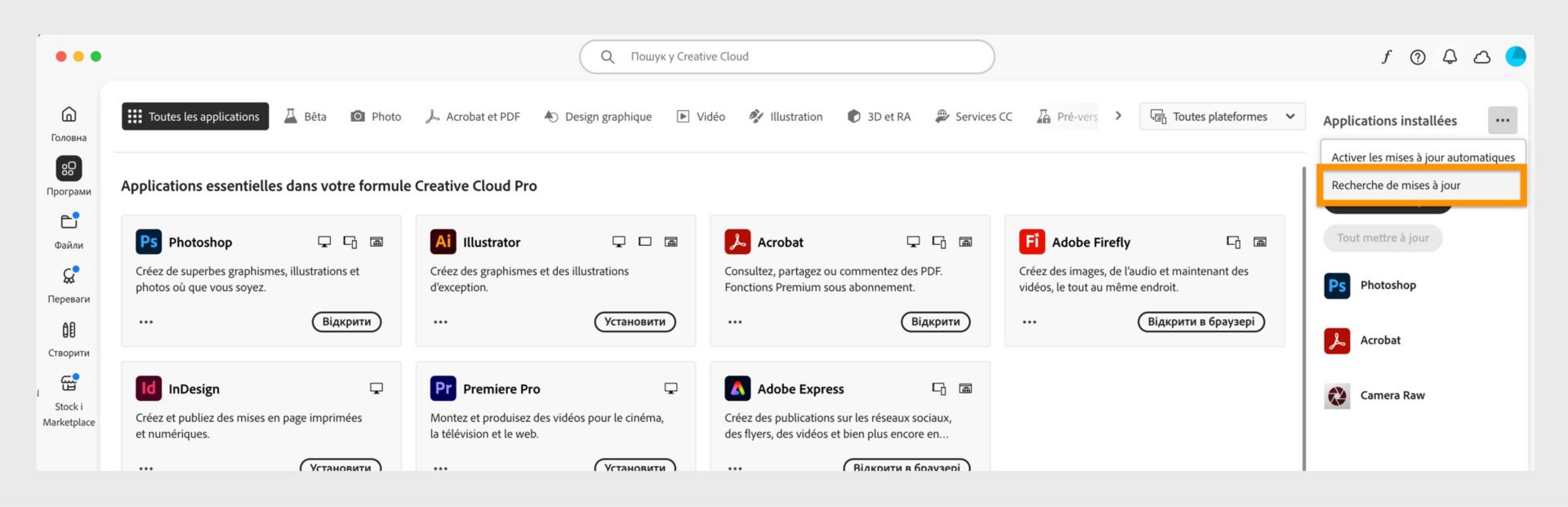This screenshot has width=1568, height=507.
Task: Click the fonts f icon in header
Action: coord(1386,56)
